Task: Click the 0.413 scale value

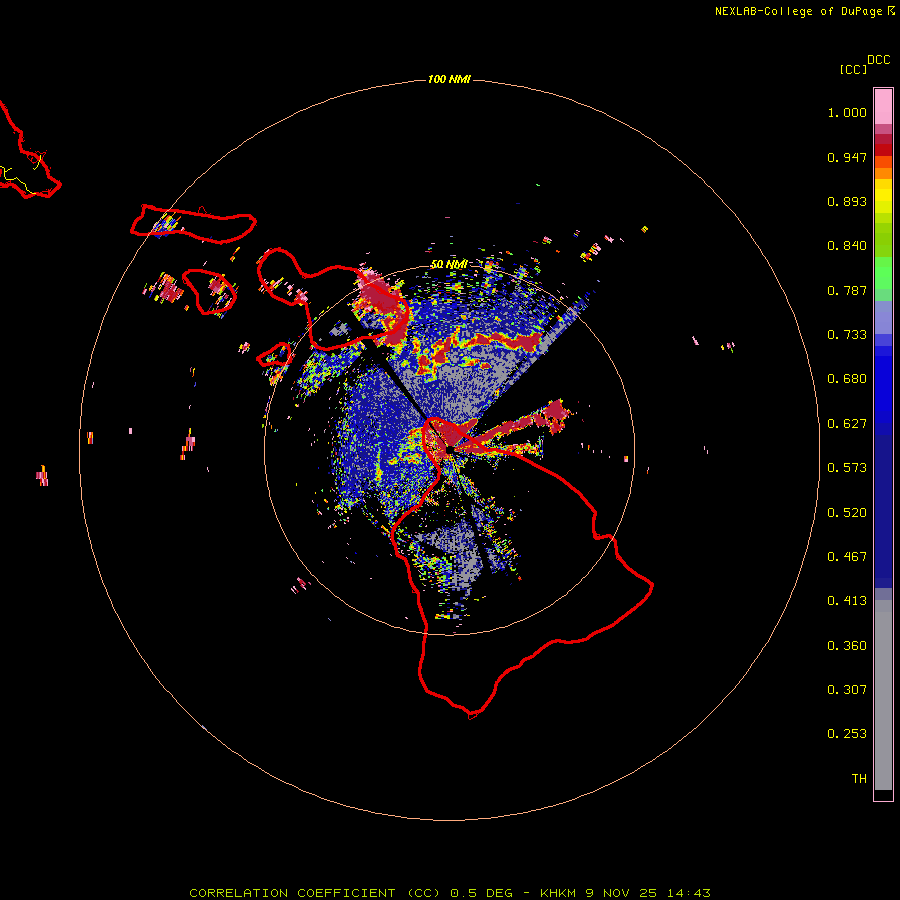Action: click(847, 601)
